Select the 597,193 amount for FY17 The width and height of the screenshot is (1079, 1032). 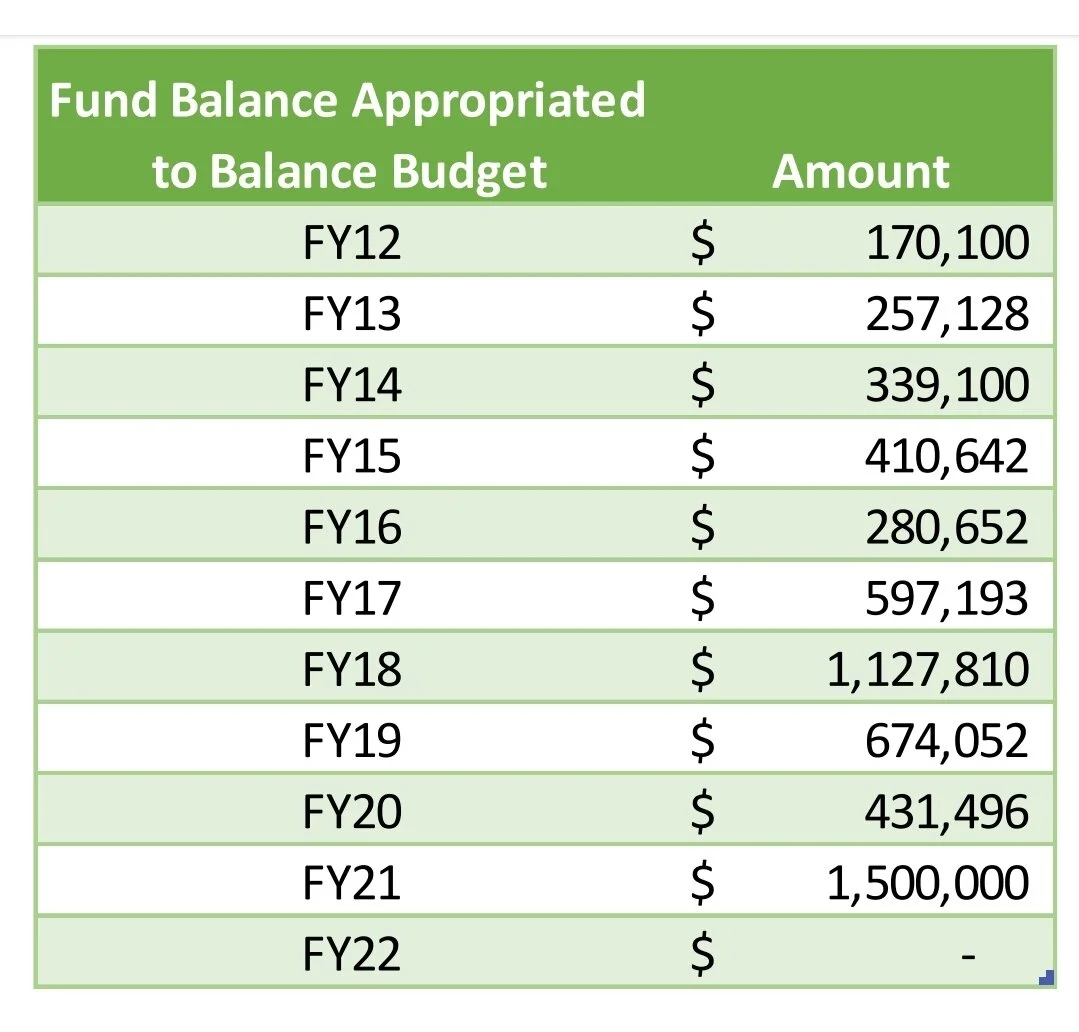pyautogui.click(x=947, y=599)
